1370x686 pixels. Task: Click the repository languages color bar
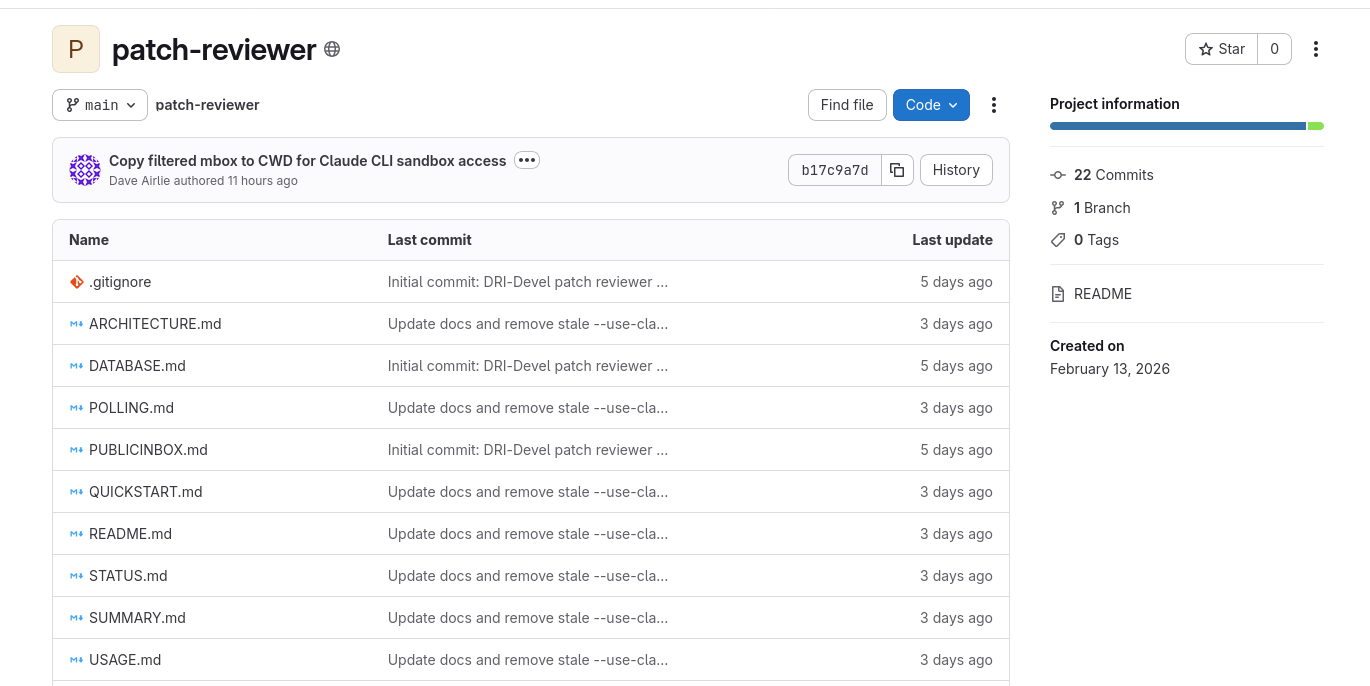click(x=1186, y=126)
